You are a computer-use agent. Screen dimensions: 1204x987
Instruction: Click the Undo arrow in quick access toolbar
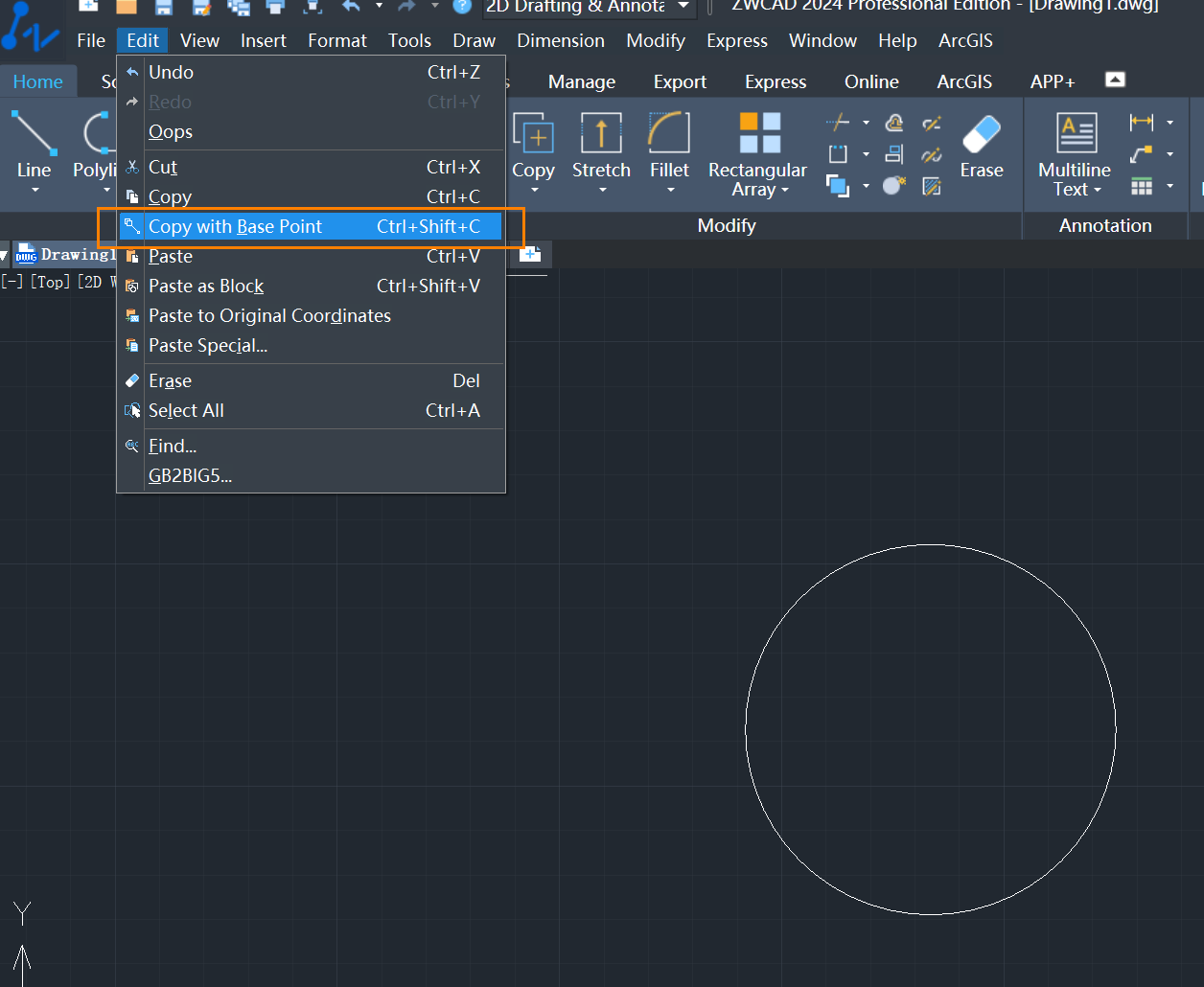[351, 7]
